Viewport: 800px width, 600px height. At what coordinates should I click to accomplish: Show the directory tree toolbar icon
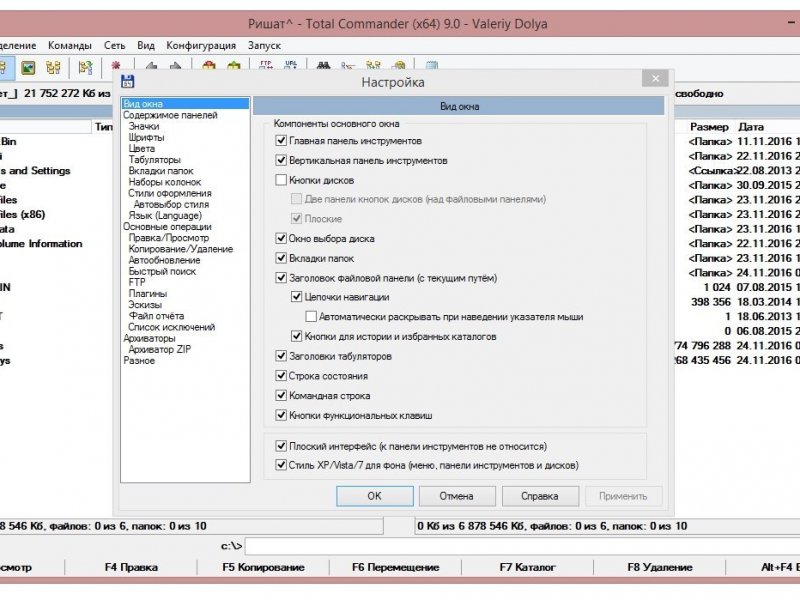[53, 67]
